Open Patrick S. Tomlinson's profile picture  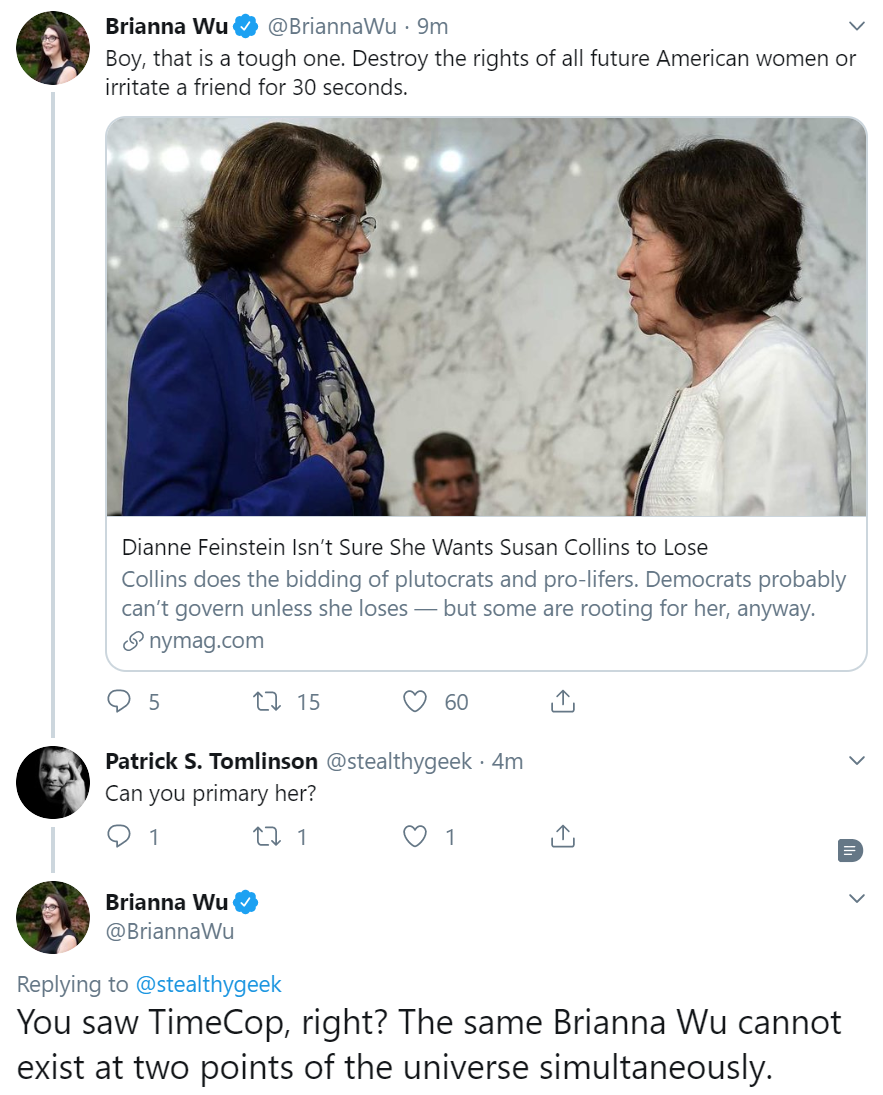(53, 782)
